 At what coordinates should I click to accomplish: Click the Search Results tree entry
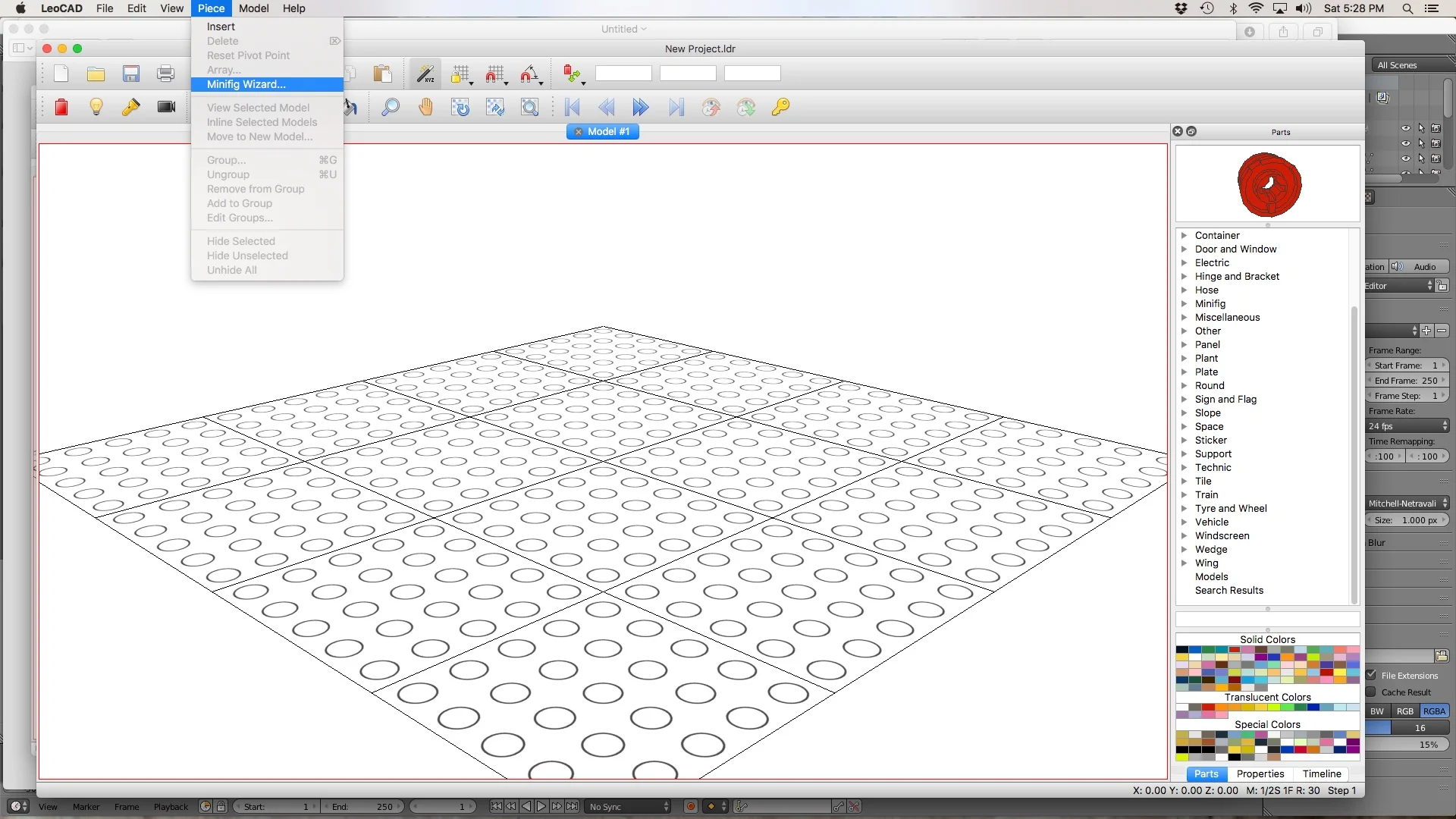[x=1228, y=590]
